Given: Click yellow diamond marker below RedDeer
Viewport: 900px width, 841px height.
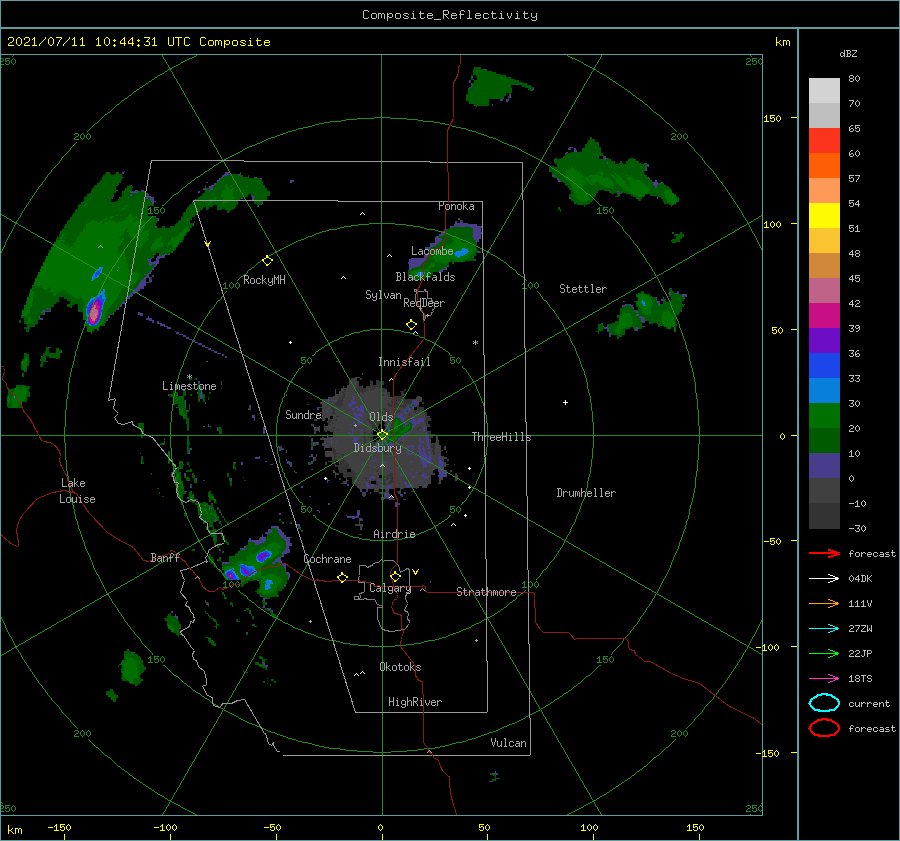Looking at the screenshot, I should point(411,325).
